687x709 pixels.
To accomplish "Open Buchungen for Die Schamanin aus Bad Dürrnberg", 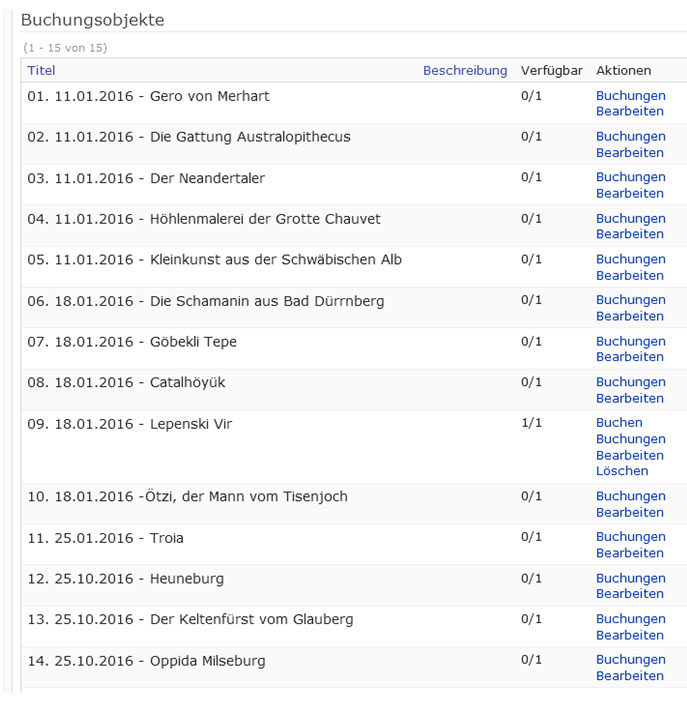I will [x=630, y=300].
